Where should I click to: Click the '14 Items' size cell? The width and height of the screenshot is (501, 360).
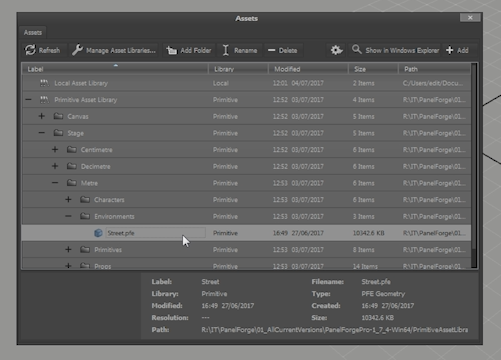(365, 266)
